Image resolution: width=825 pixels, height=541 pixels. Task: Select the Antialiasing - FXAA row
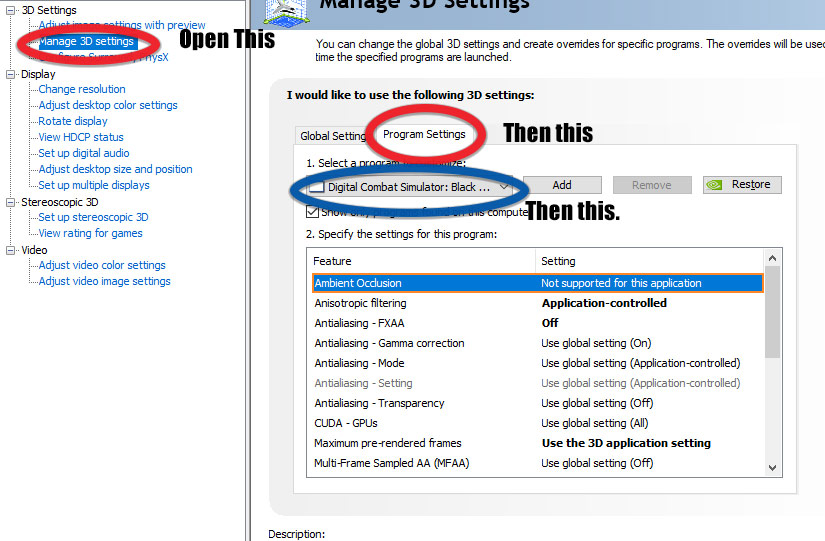tap(537, 323)
